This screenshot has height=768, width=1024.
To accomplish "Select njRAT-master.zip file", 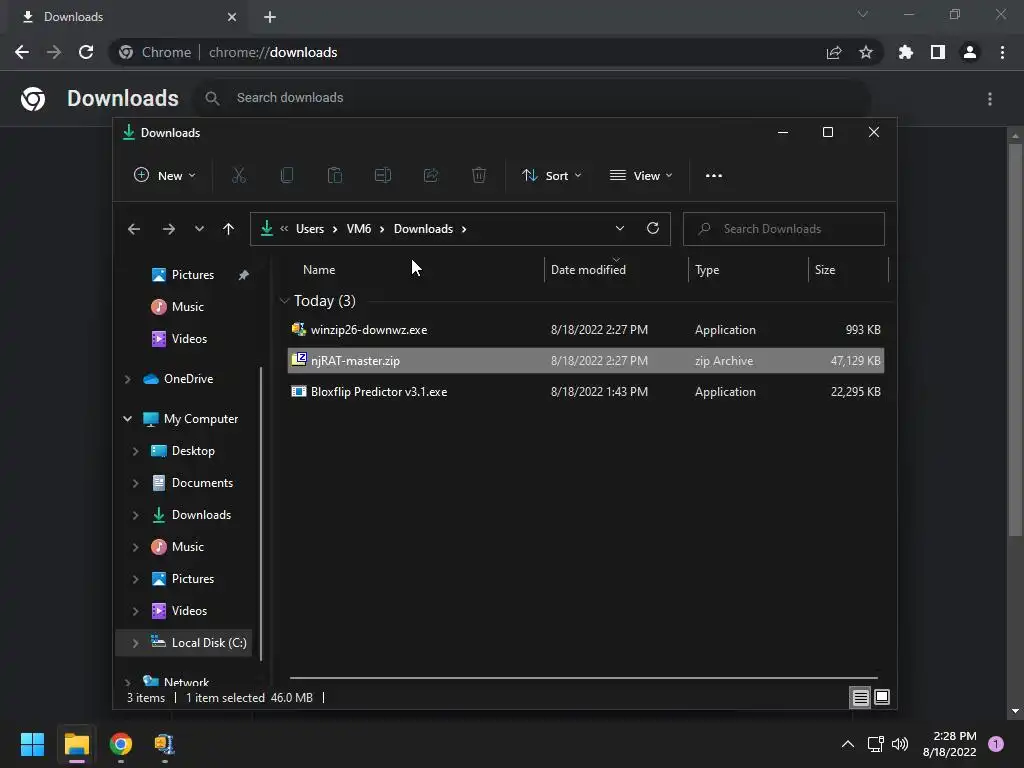I will (586, 360).
